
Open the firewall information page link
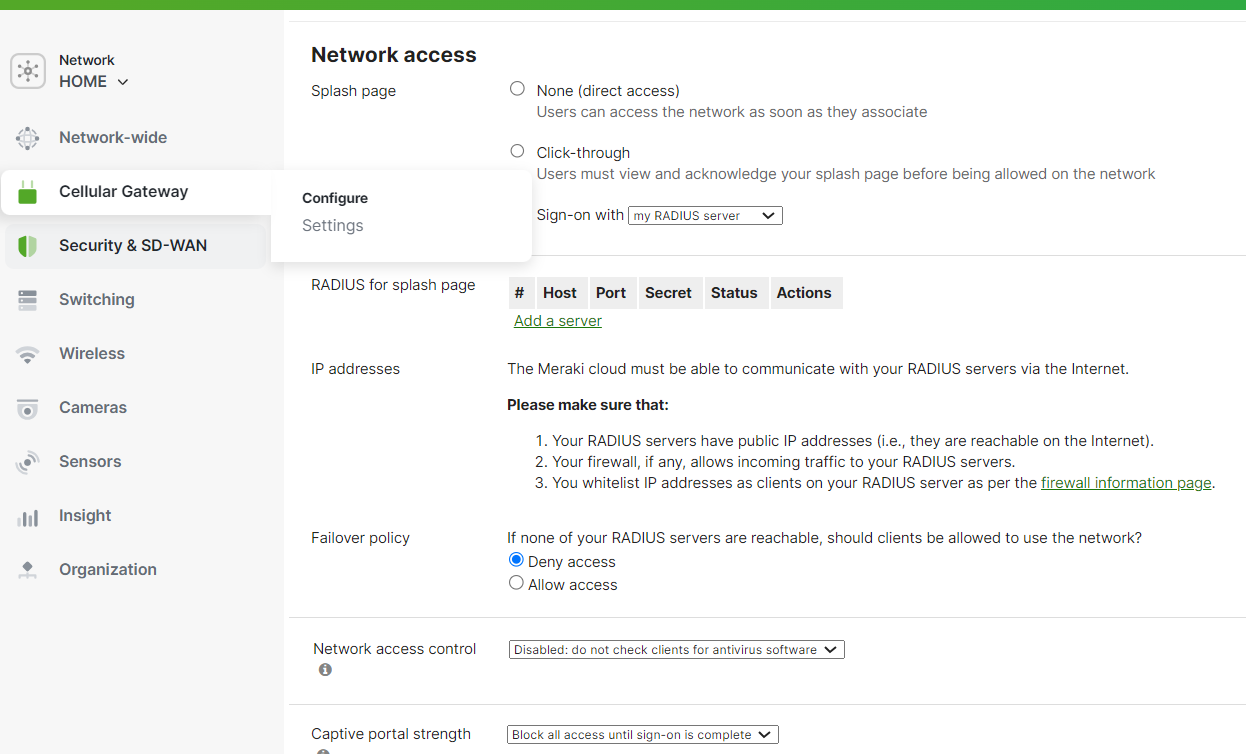point(1126,482)
